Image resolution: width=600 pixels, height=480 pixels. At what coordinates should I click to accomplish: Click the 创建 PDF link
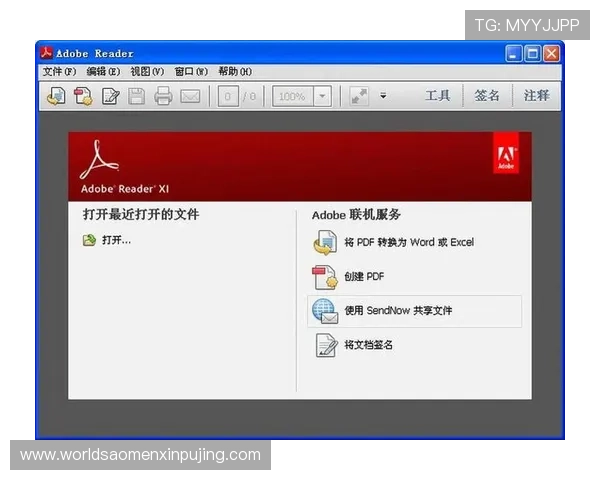(364, 276)
